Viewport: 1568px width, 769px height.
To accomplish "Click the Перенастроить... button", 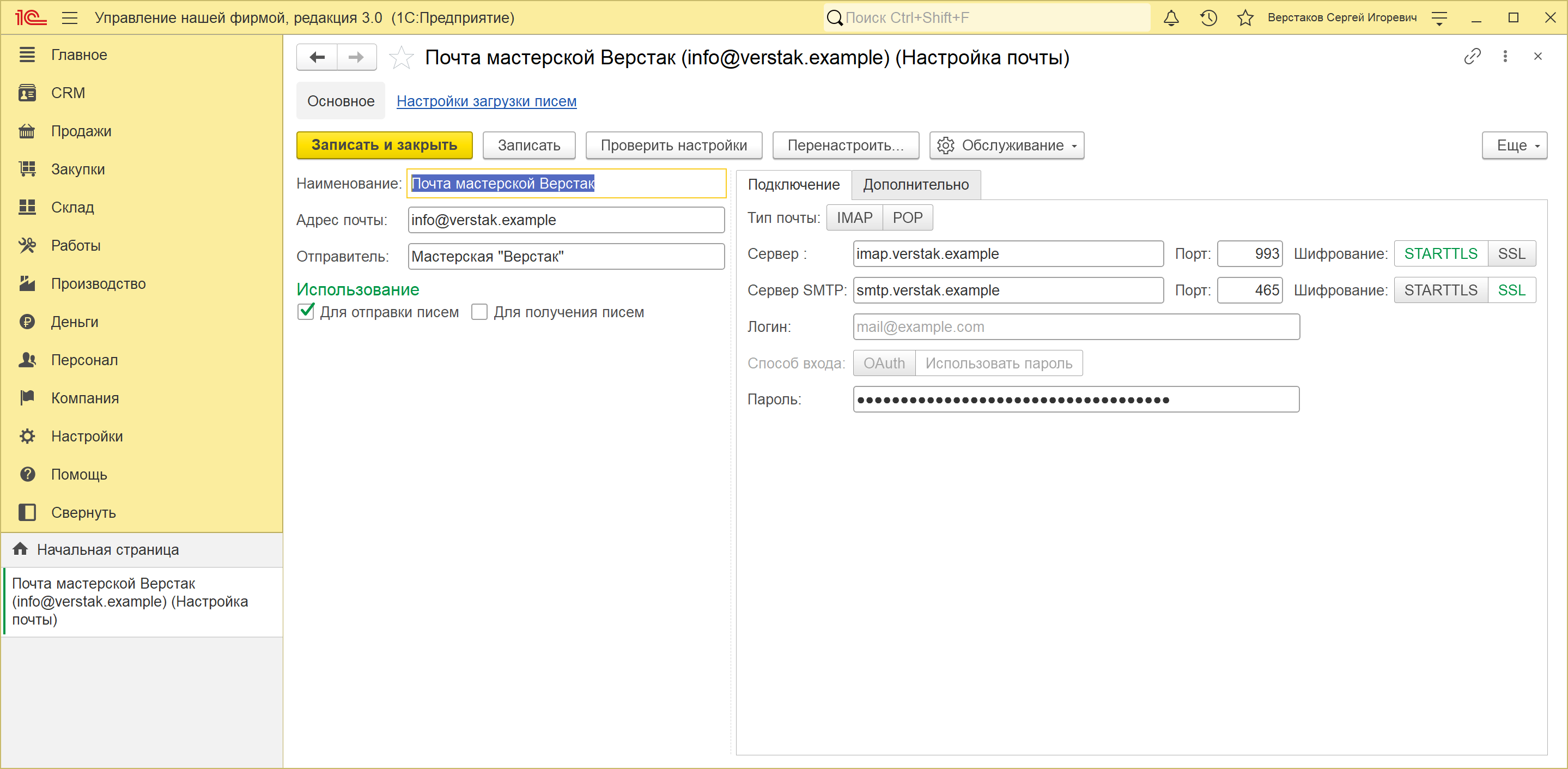I will pyautogui.click(x=846, y=145).
